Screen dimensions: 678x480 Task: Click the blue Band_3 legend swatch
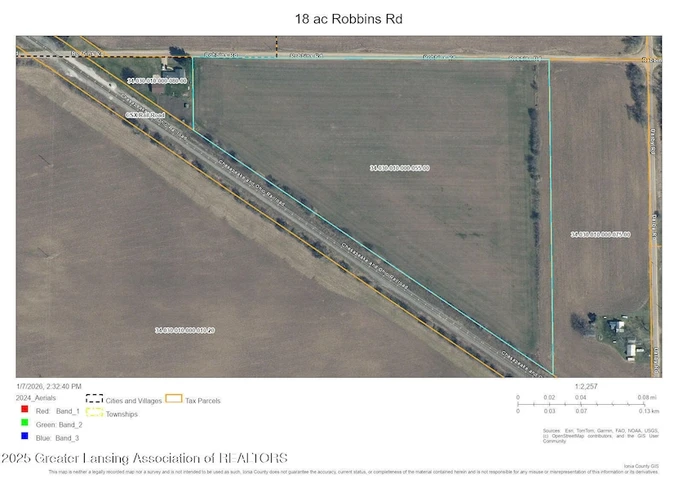22,438
